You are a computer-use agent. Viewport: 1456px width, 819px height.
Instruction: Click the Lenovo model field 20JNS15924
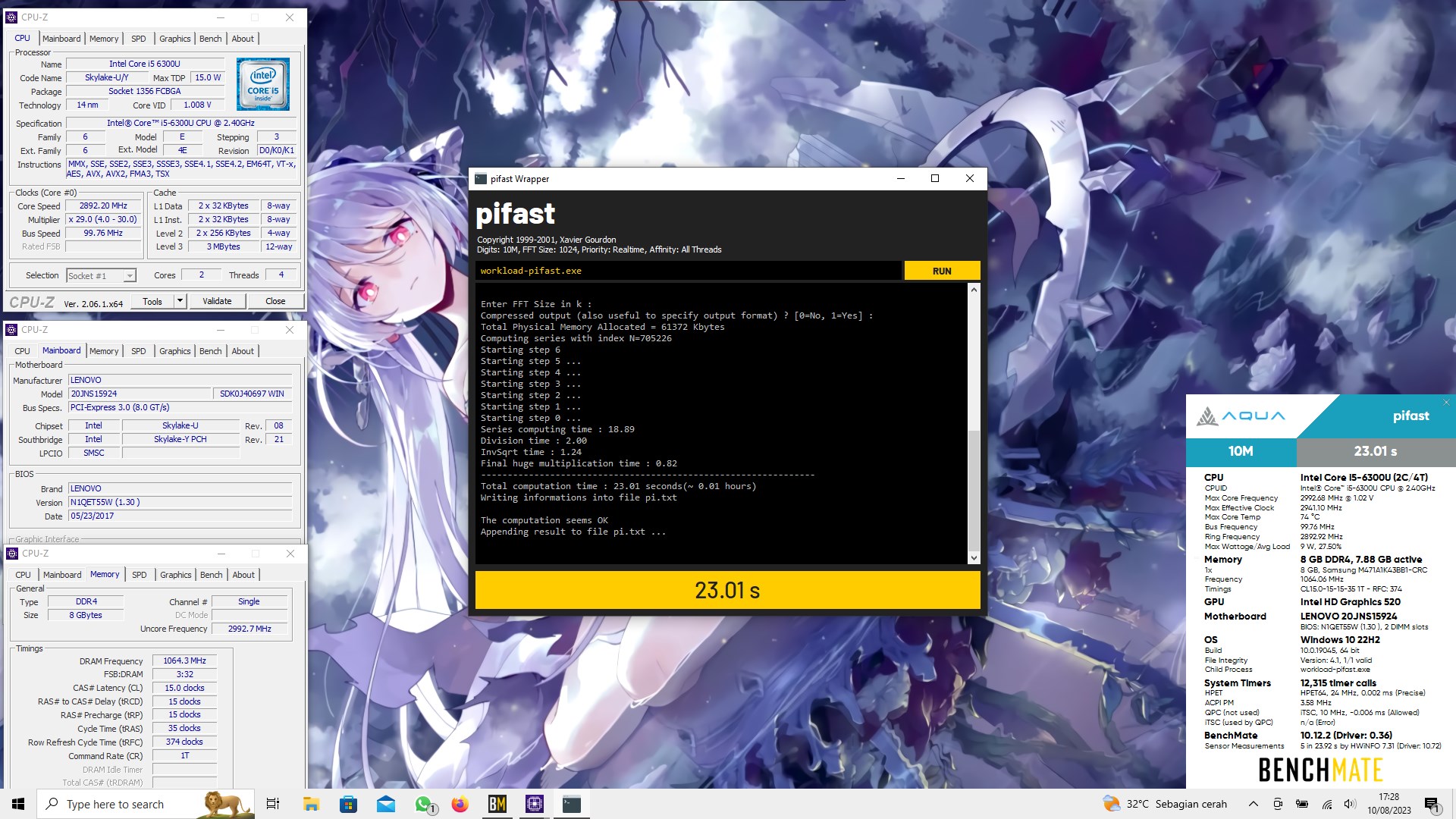140,394
